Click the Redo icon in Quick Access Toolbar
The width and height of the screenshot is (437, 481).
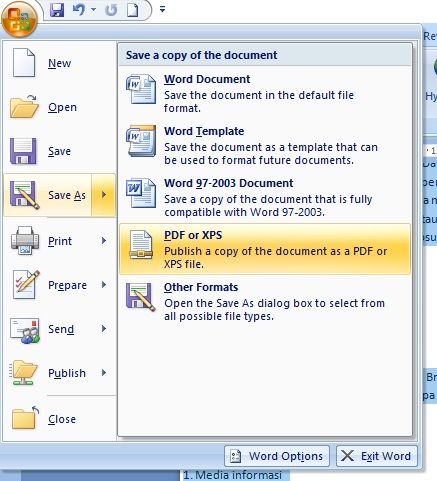click(111, 10)
